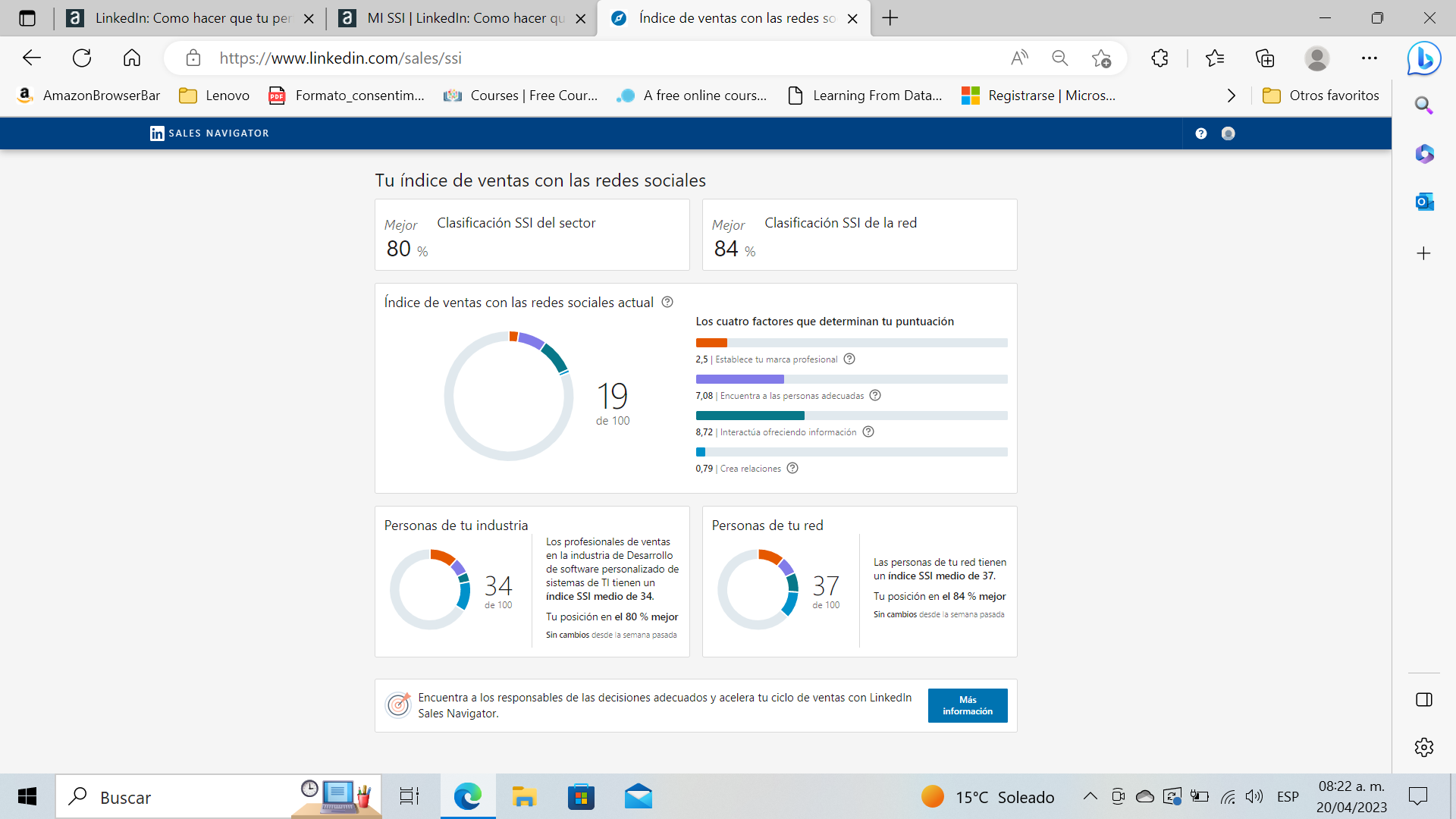Add this page to favorites
This screenshot has width=1456, height=819.
coord(1101,58)
